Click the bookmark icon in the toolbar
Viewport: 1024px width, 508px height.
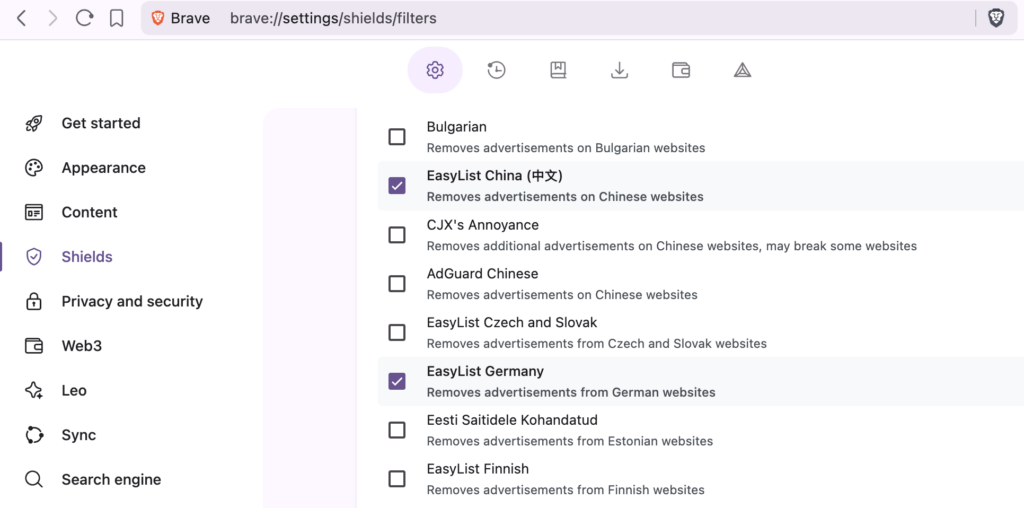(117, 18)
